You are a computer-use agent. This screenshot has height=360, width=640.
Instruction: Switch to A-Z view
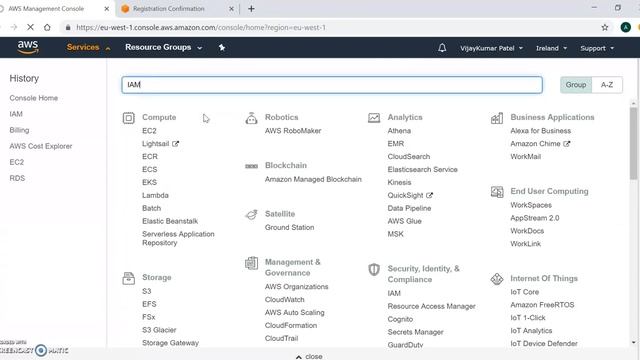click(607, 85)
